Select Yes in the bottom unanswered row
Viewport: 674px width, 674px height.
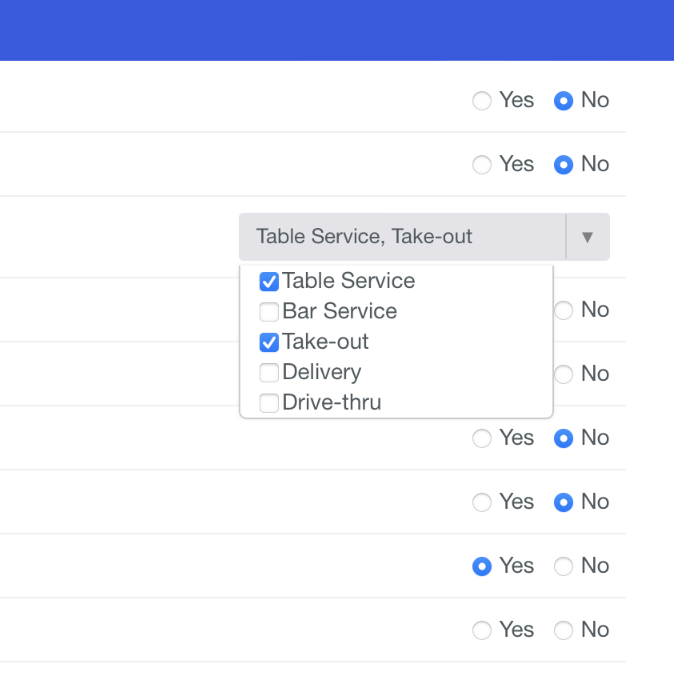click(482, 631)
